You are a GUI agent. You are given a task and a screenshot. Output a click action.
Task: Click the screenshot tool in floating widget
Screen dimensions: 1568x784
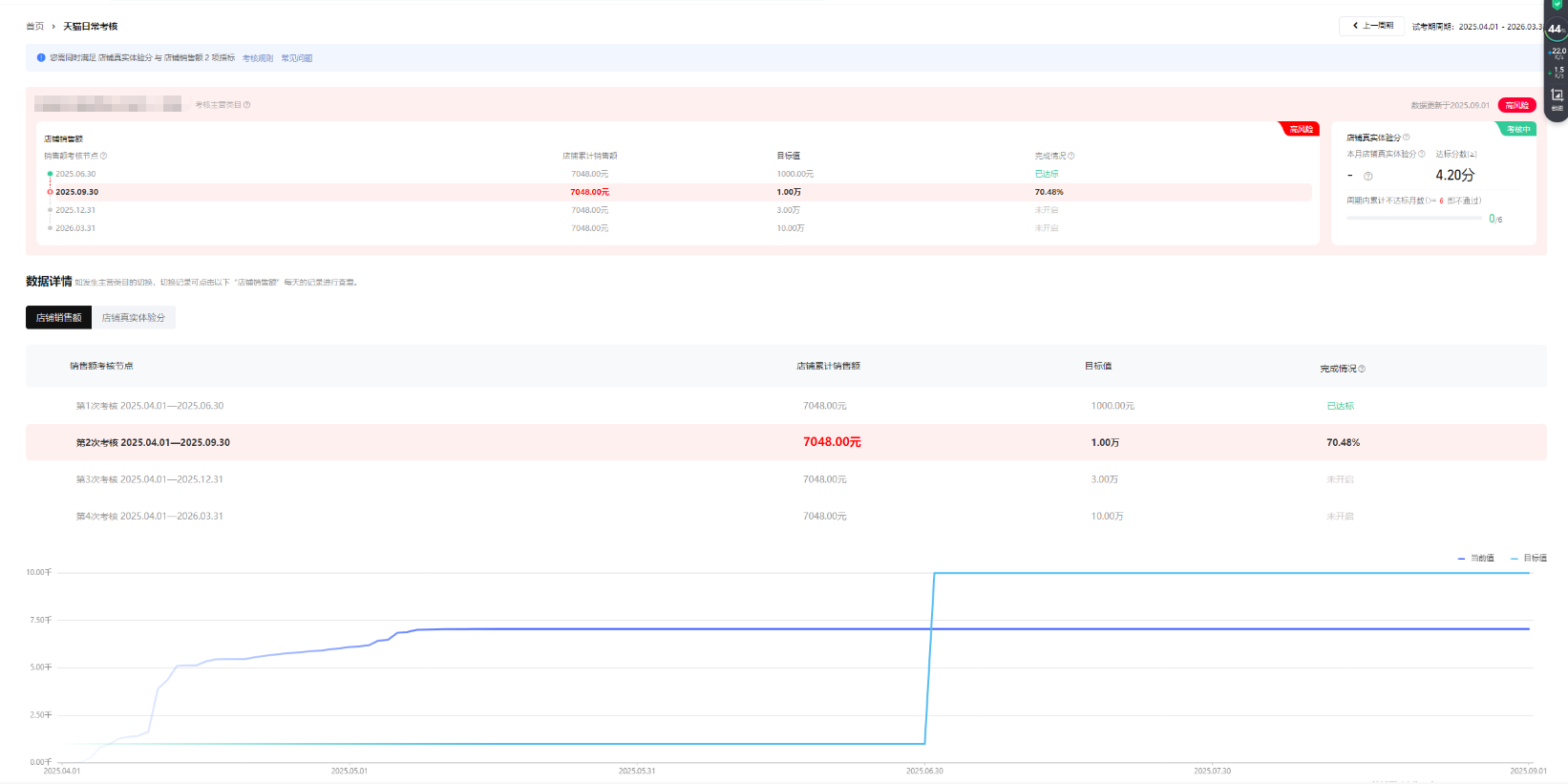1557,95
